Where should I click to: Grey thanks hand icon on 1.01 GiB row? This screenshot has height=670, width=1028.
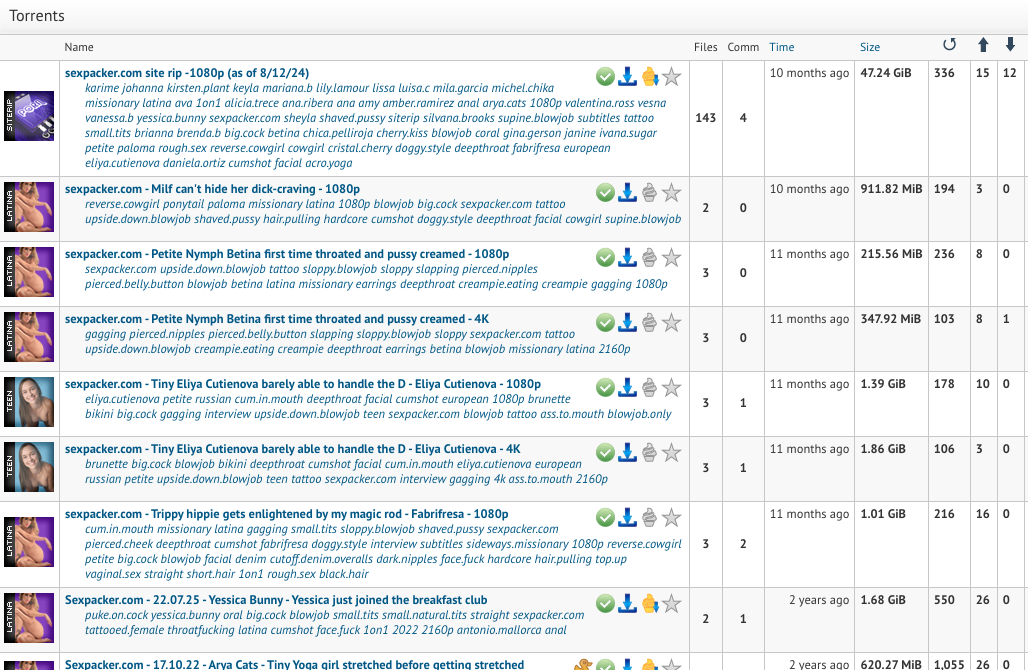click(x=649, y=517)
